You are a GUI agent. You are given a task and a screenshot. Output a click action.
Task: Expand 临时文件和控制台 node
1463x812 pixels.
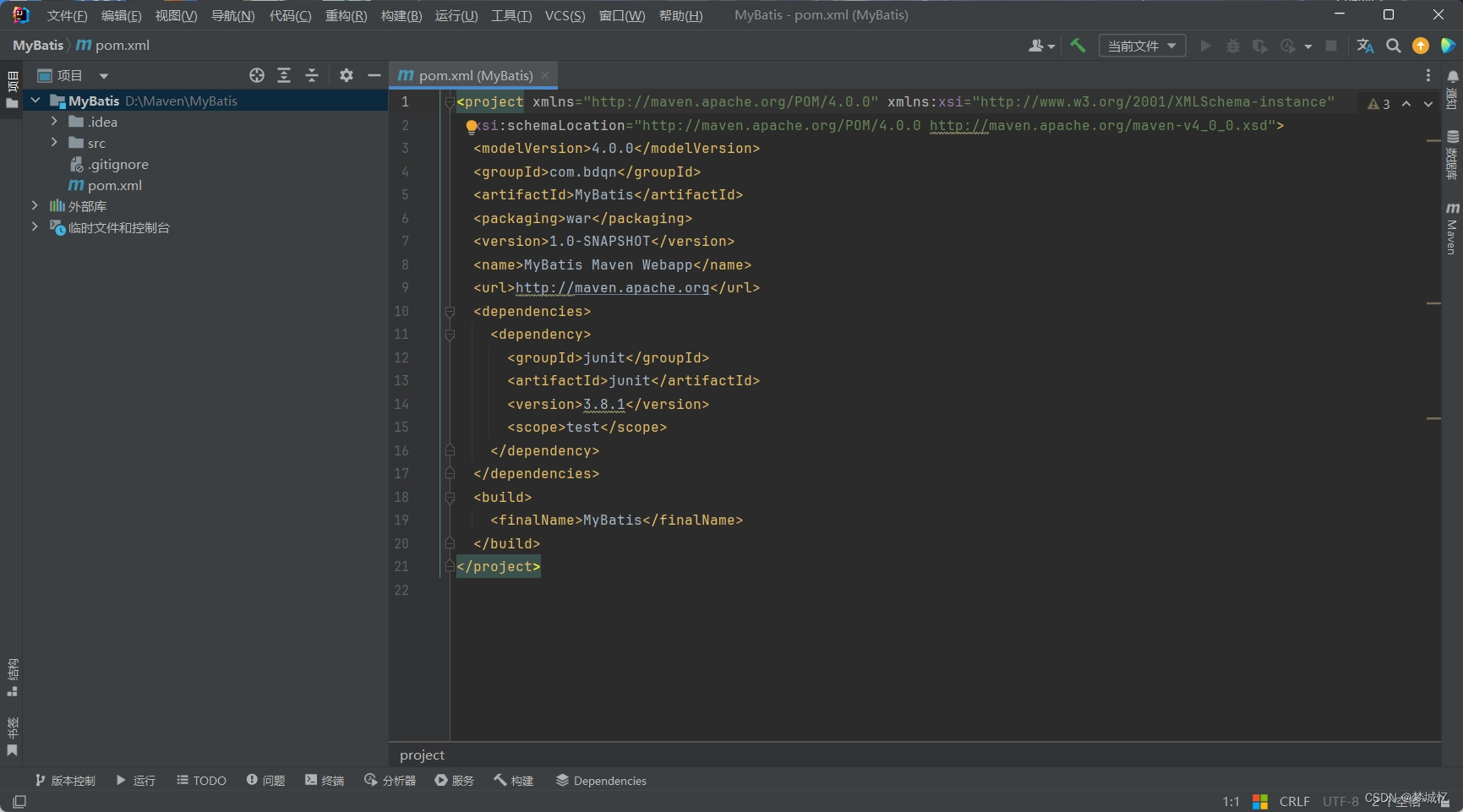(x=35, y=226)
